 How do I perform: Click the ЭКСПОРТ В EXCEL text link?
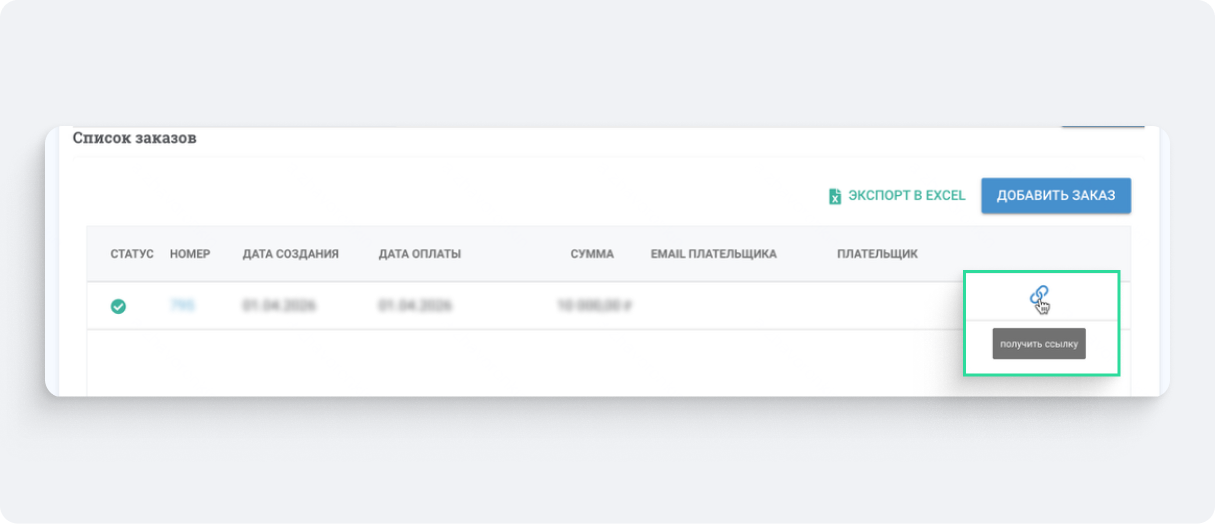pos(906,196)
